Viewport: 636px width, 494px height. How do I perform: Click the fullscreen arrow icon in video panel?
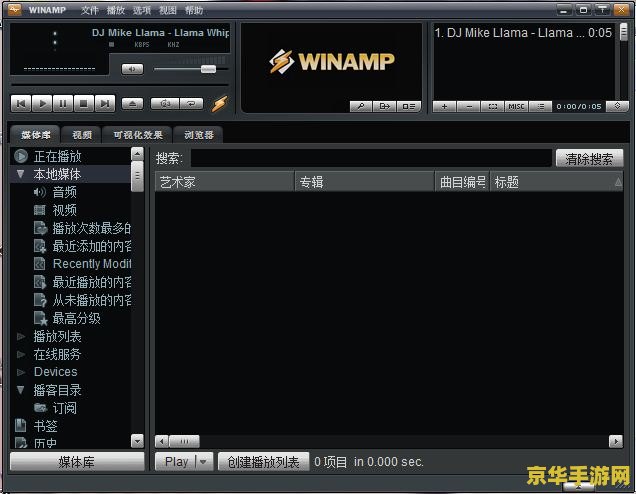tap(384, 106)
